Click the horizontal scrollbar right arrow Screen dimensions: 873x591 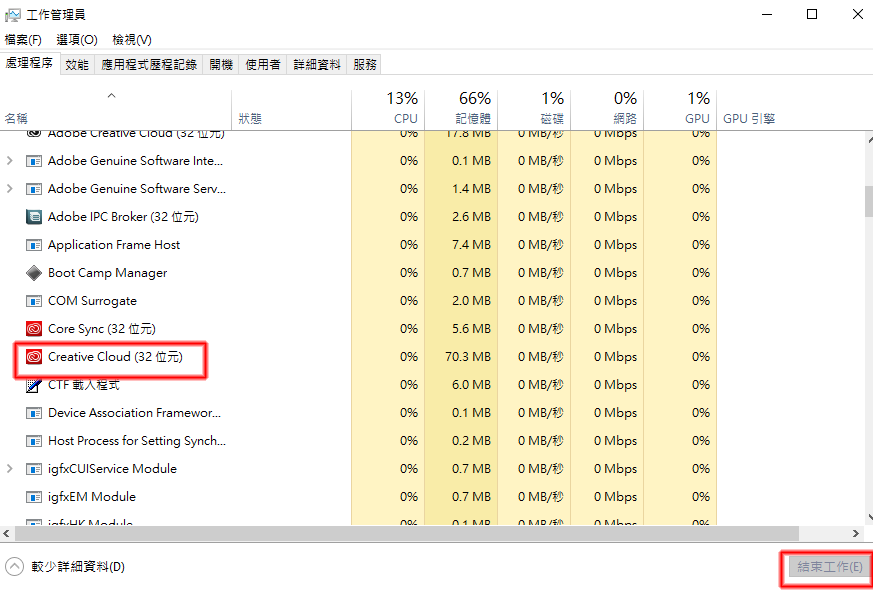click(856, 534)
